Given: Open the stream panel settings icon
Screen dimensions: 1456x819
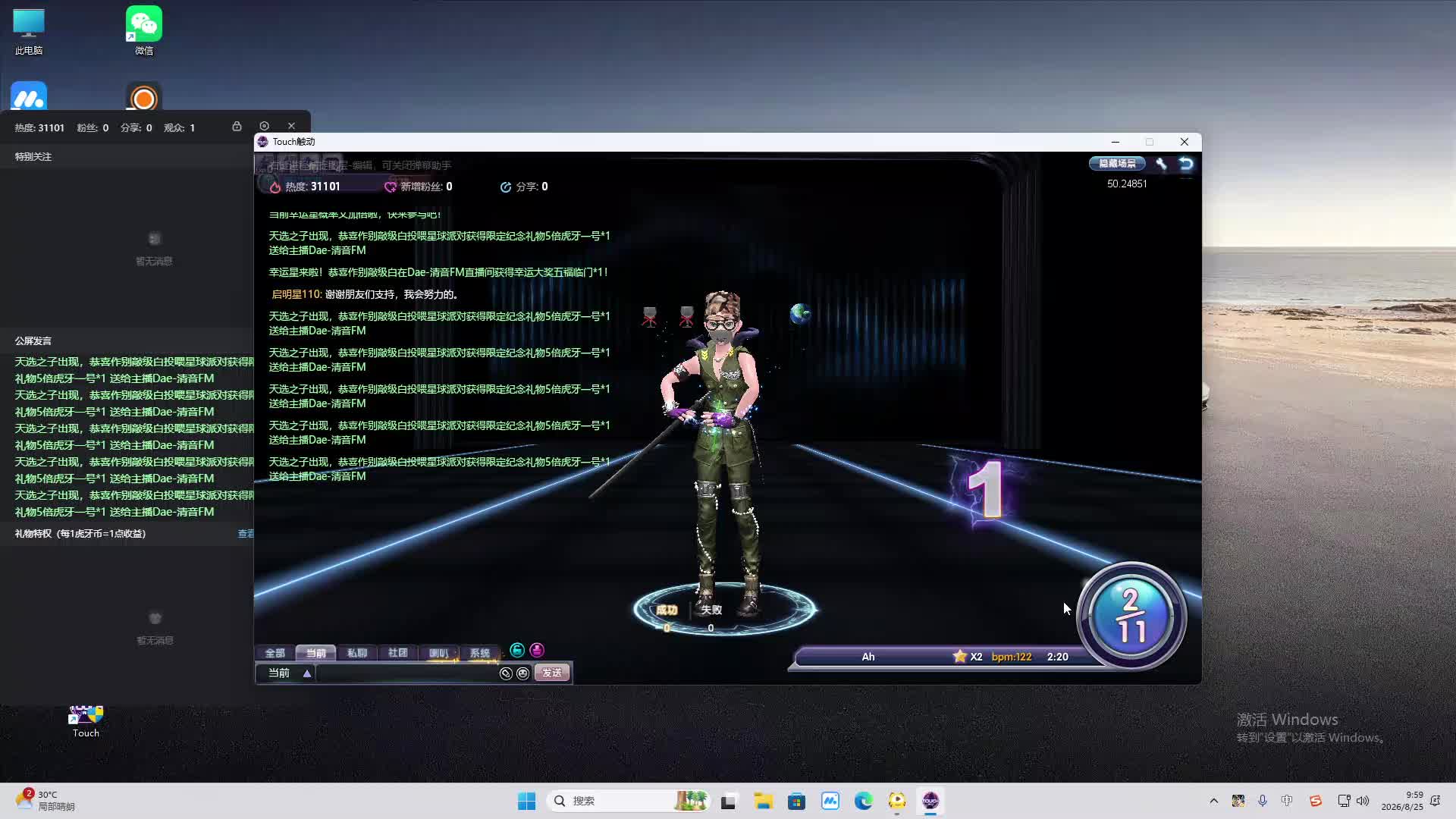Looking at the screenshot, I should [x=264, y=126].
